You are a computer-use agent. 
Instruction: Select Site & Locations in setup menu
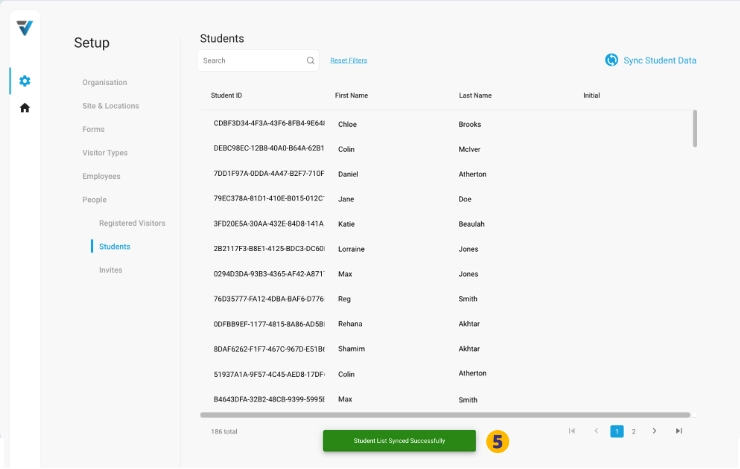(x=111, y=106)
